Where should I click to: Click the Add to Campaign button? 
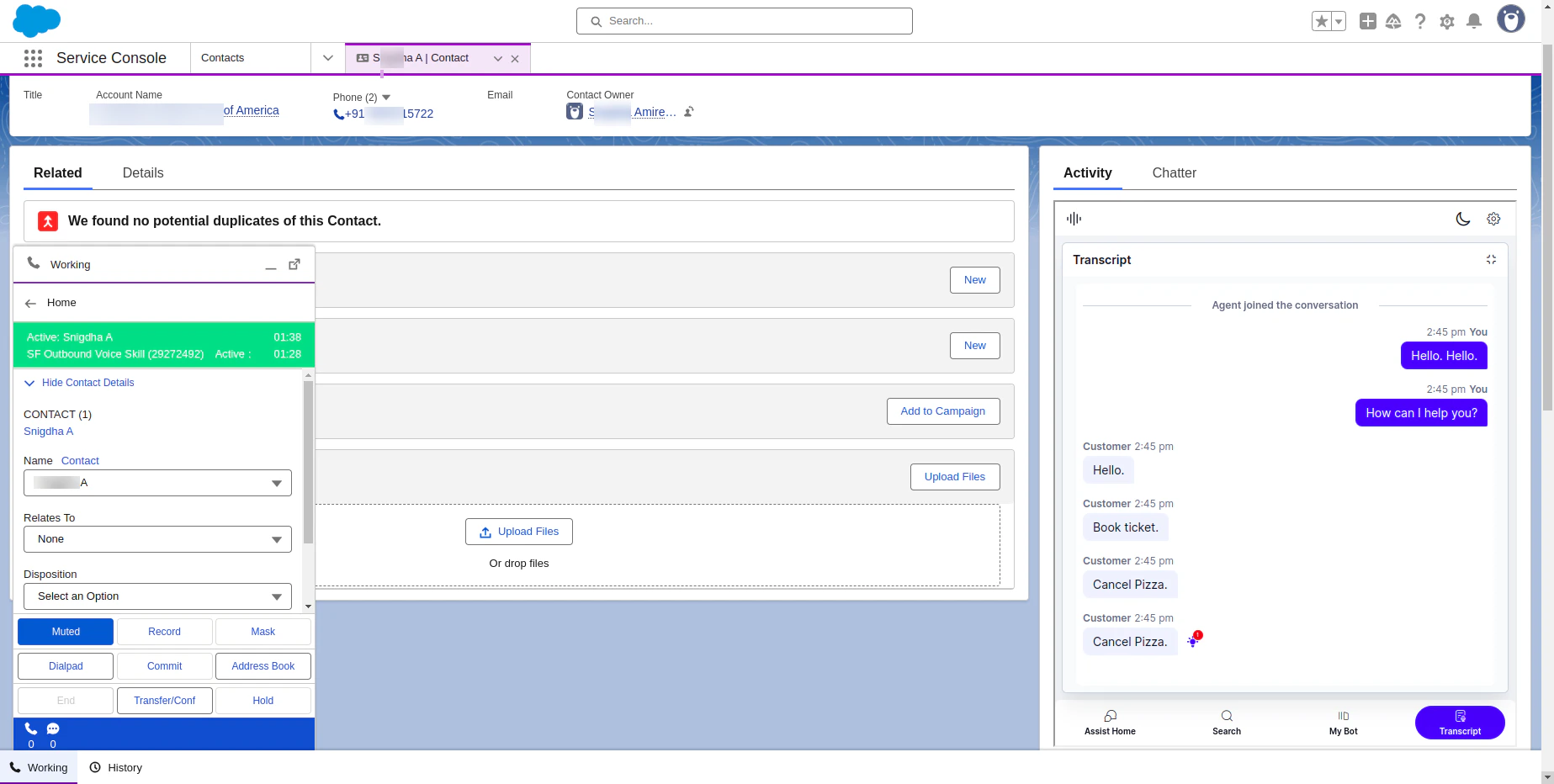[x=942, y=411]
